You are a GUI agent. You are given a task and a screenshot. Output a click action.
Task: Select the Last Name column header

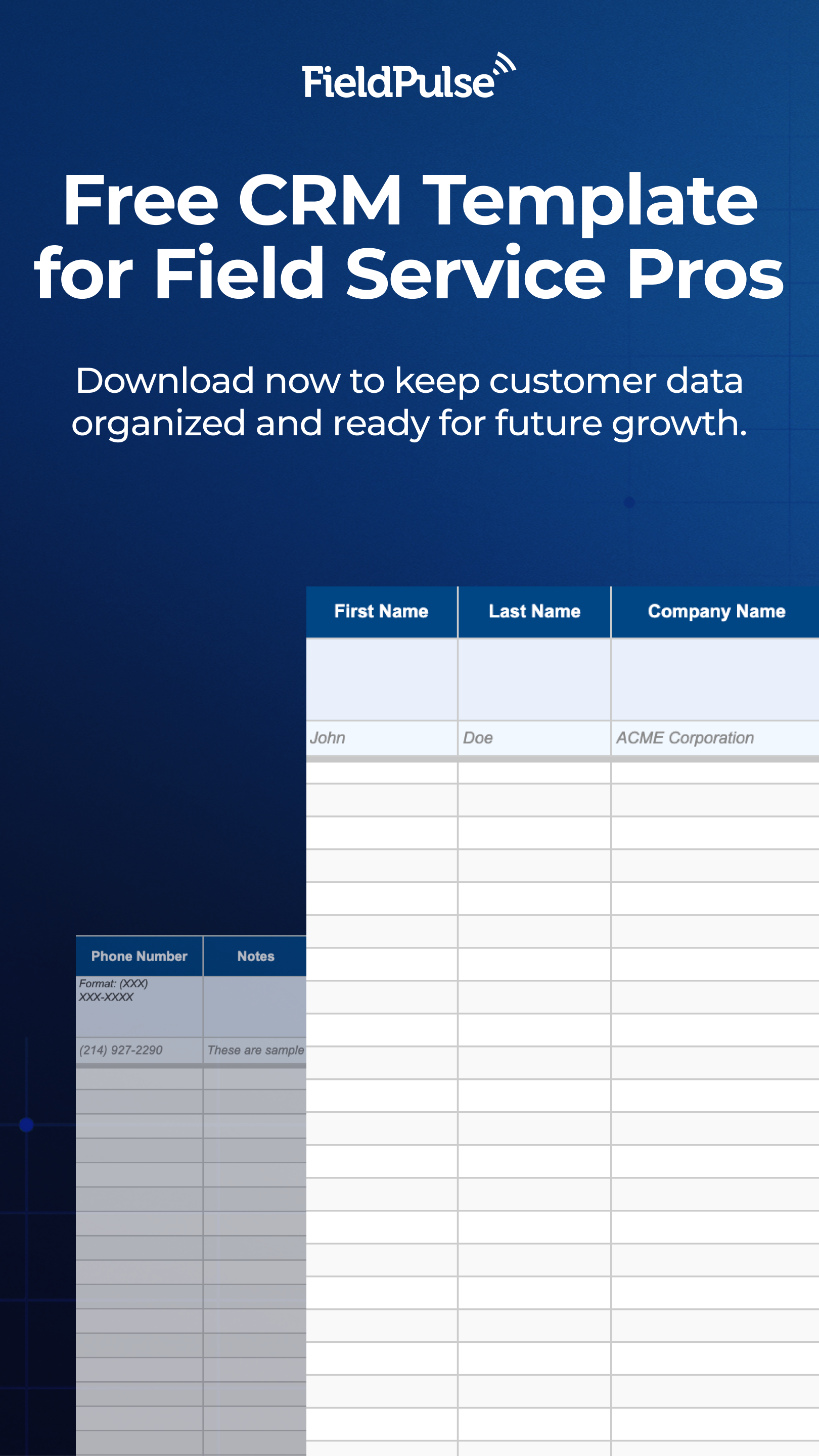pos(534,612)
